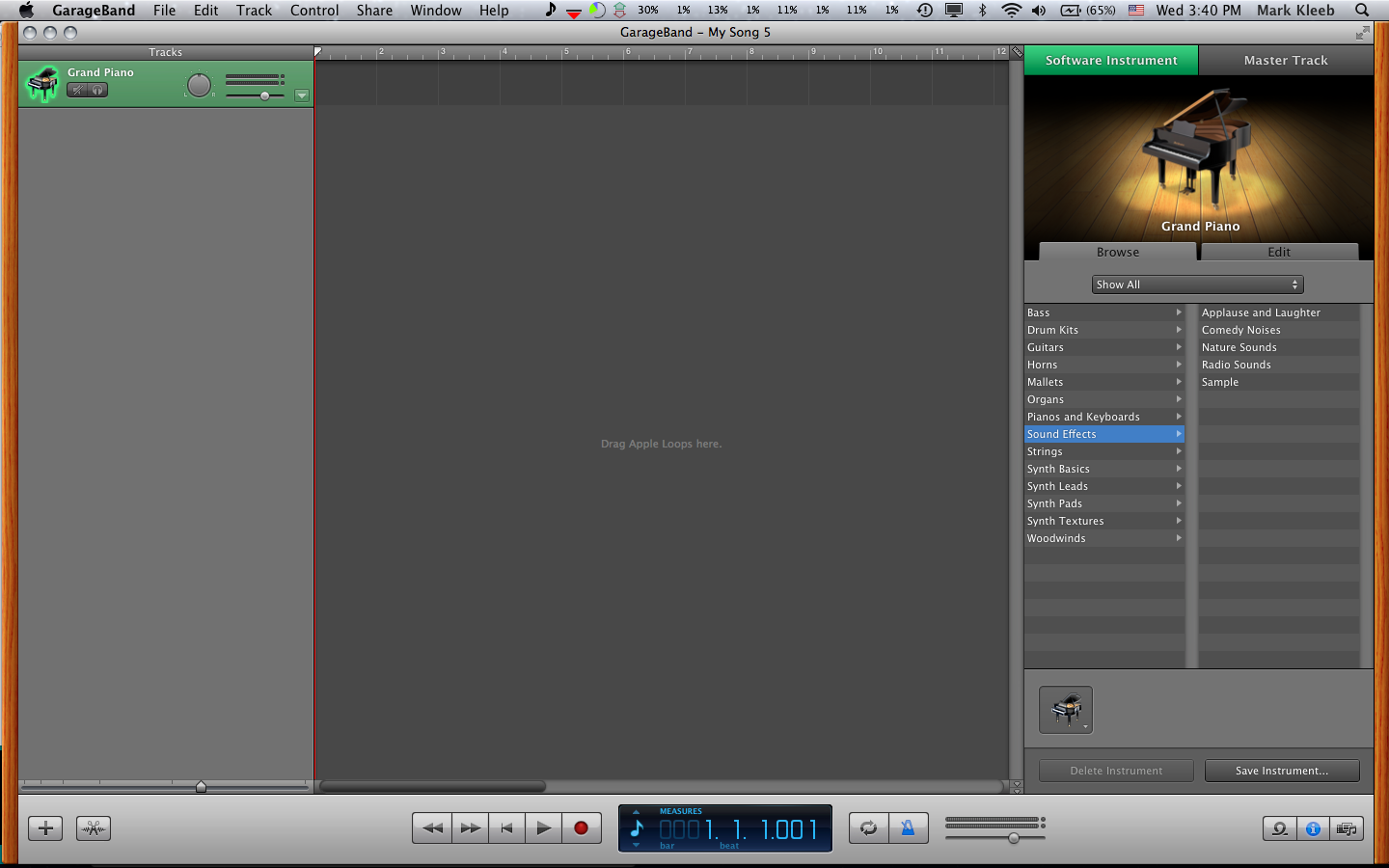Open the Show All dropdown

click(1198, 285)
